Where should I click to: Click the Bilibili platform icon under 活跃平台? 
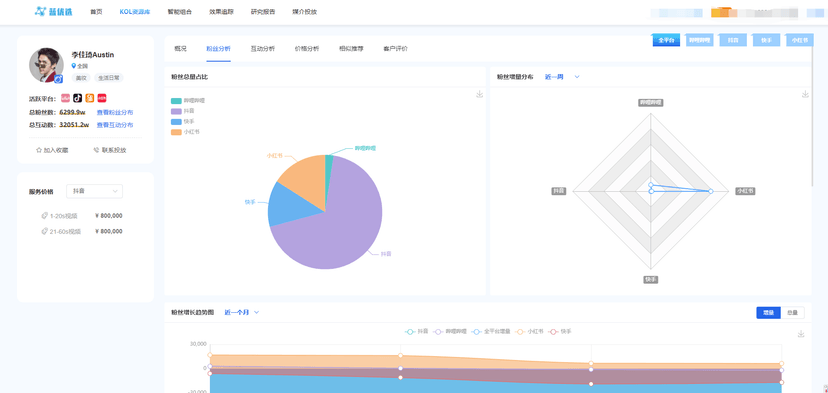(x=65, y=98)
